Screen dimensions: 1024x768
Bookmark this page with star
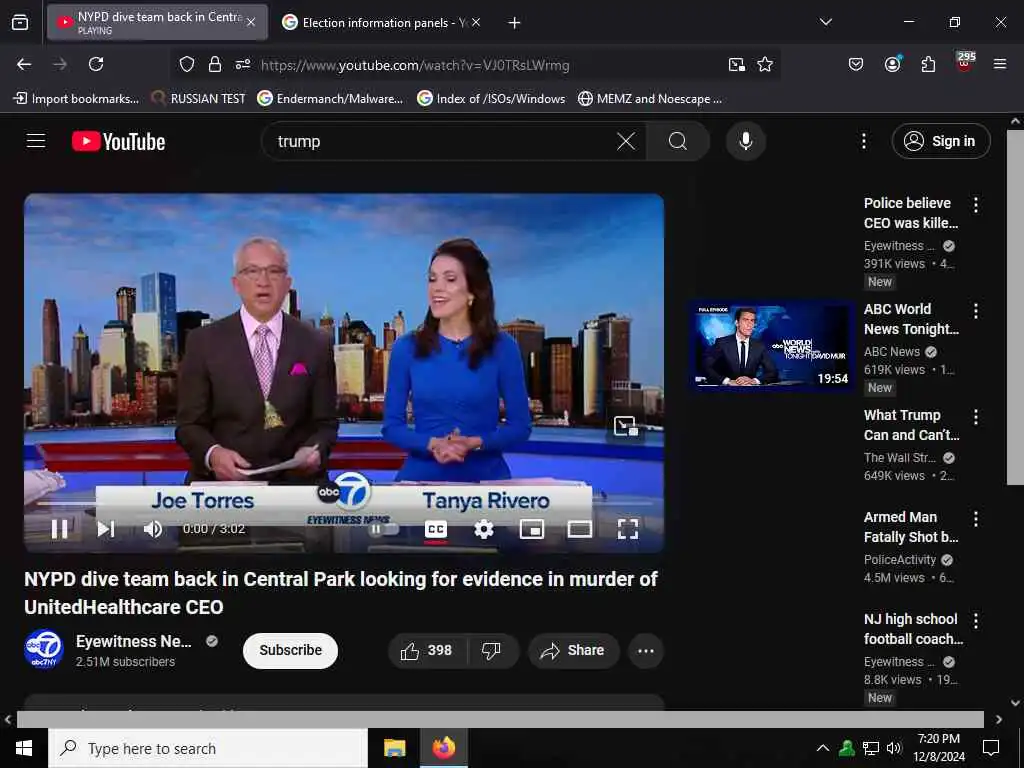(x=765, y=65)
